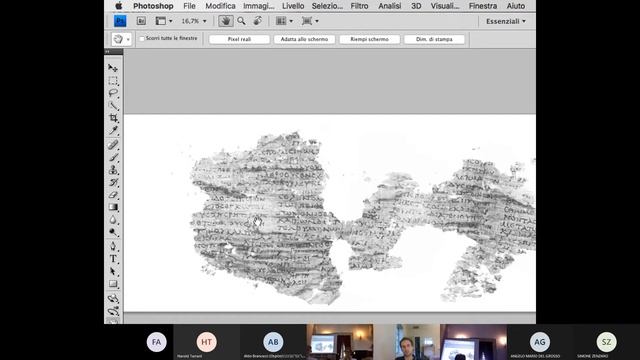The image size is (640, 360).
Task: Select the Path Selection tool
Action: pos(113,271)
